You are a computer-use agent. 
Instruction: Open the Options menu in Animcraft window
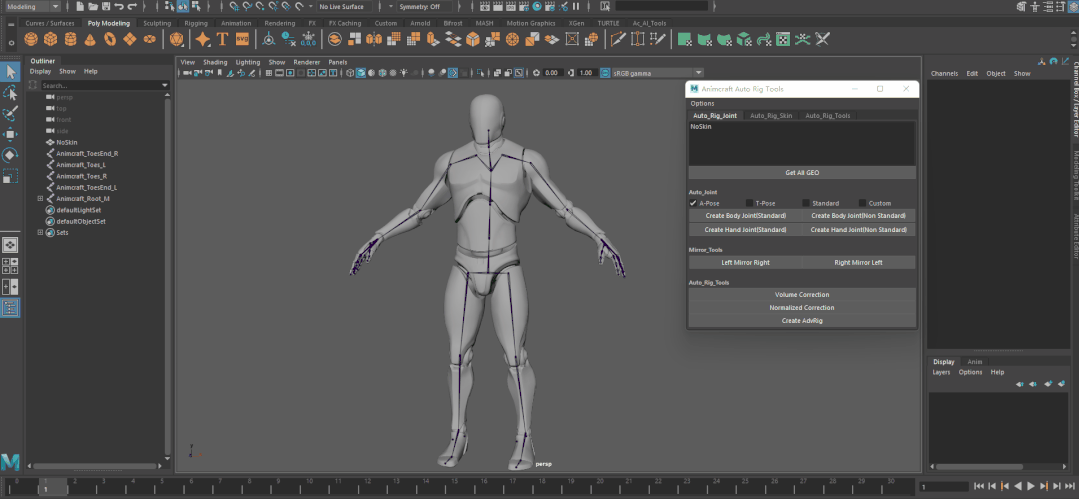[703, 103]
